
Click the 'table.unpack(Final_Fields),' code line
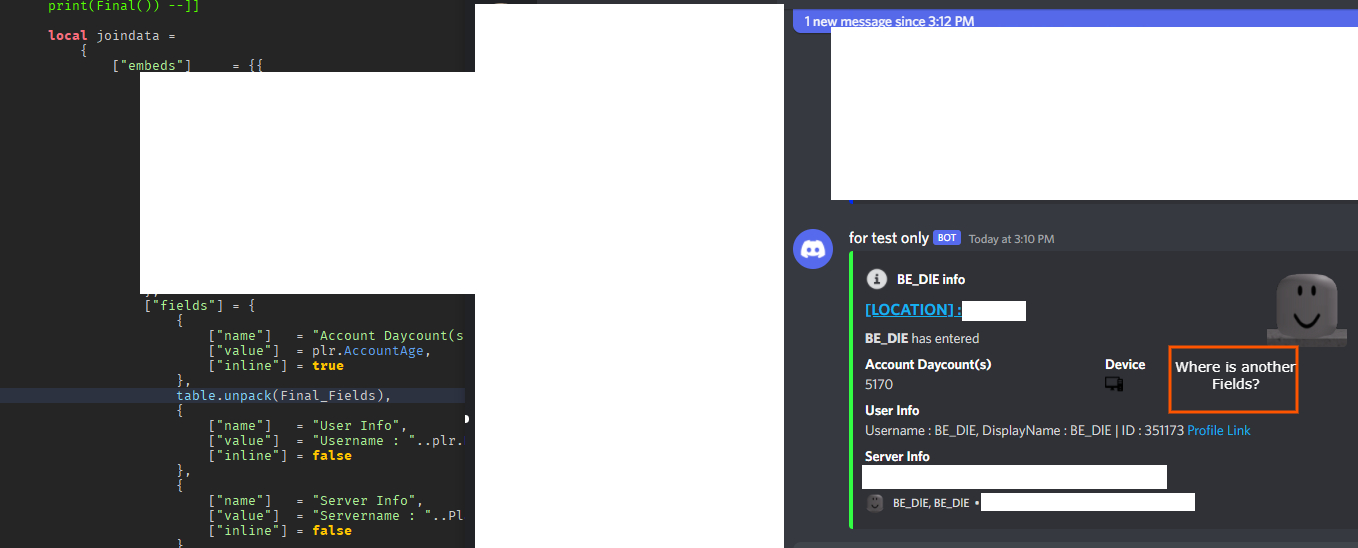coord(284,395)
